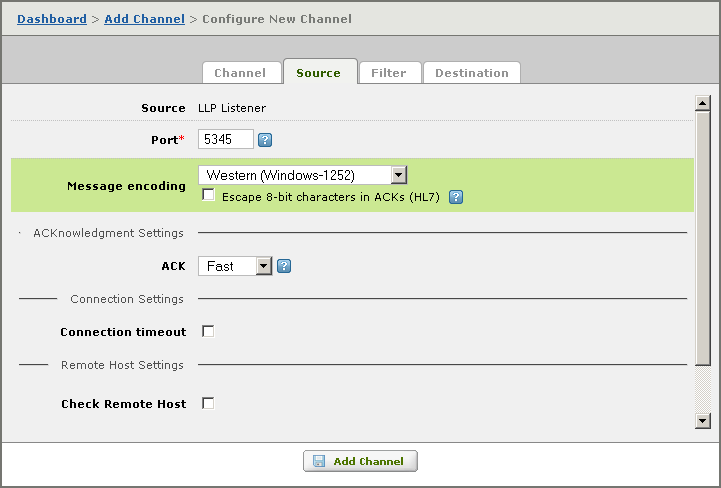Click the help icon beside ACK dropdown
The width and height of the screenshot is (721, 488).
coord(284,266)
